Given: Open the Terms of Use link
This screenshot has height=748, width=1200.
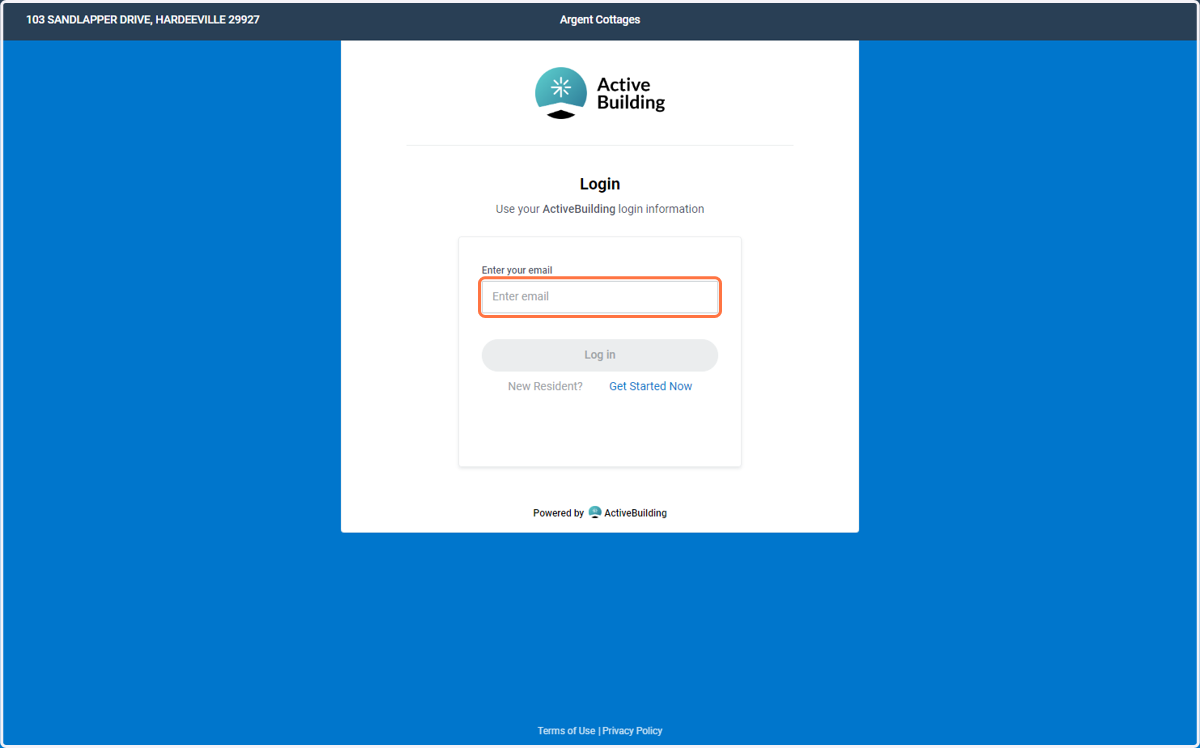Looking at the screenshot, I should click(x=566, y=731).
